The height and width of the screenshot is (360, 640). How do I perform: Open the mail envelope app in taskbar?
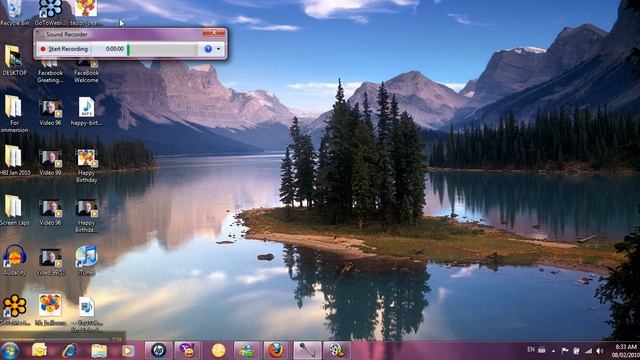[40, 350]
